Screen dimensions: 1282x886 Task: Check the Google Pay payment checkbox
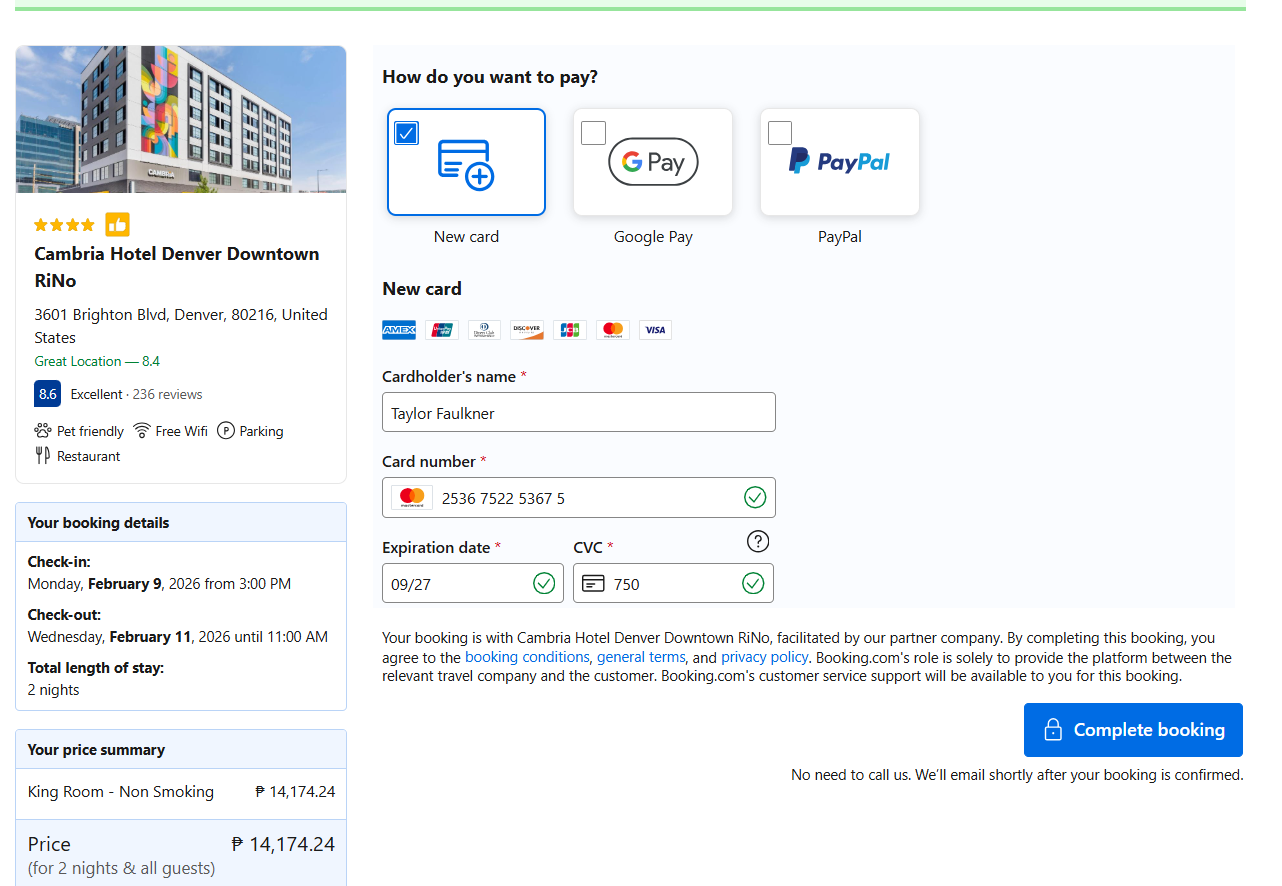coord(593,133)
